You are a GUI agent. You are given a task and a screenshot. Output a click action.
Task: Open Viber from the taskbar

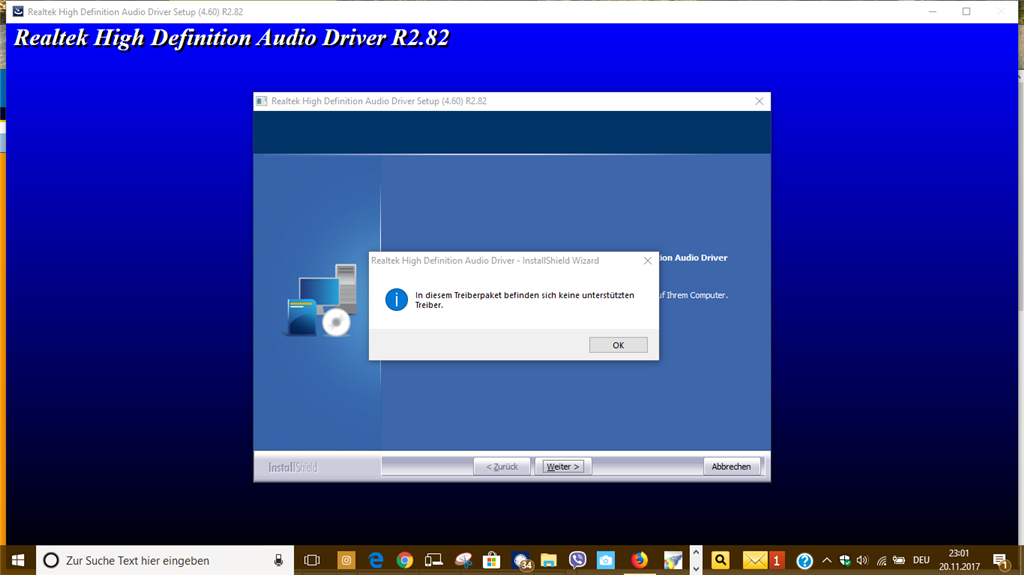(577, 561)
